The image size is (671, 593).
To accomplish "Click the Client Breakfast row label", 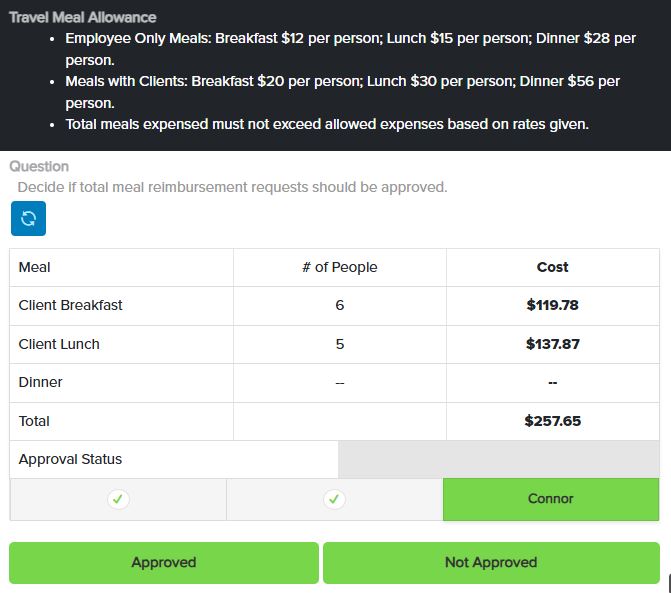I will 71,305.
